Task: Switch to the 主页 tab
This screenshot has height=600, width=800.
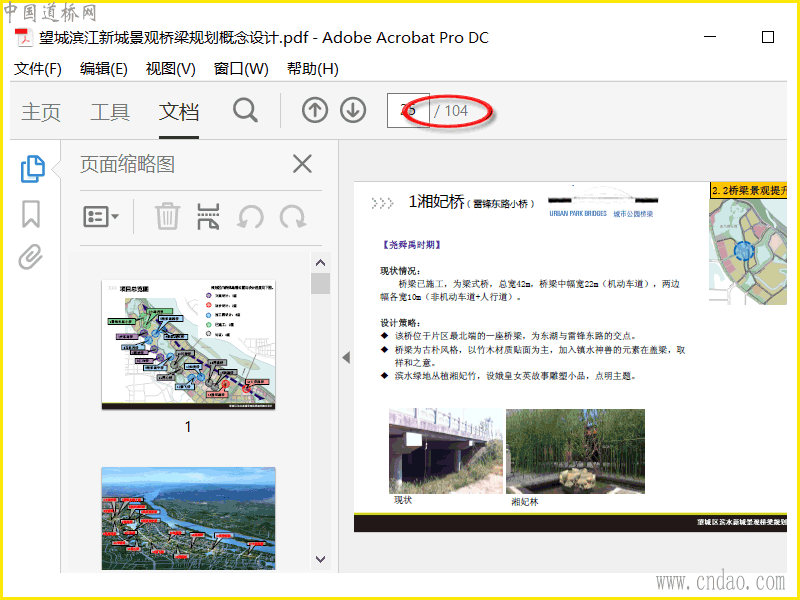Action: click(x=41, y=112)
